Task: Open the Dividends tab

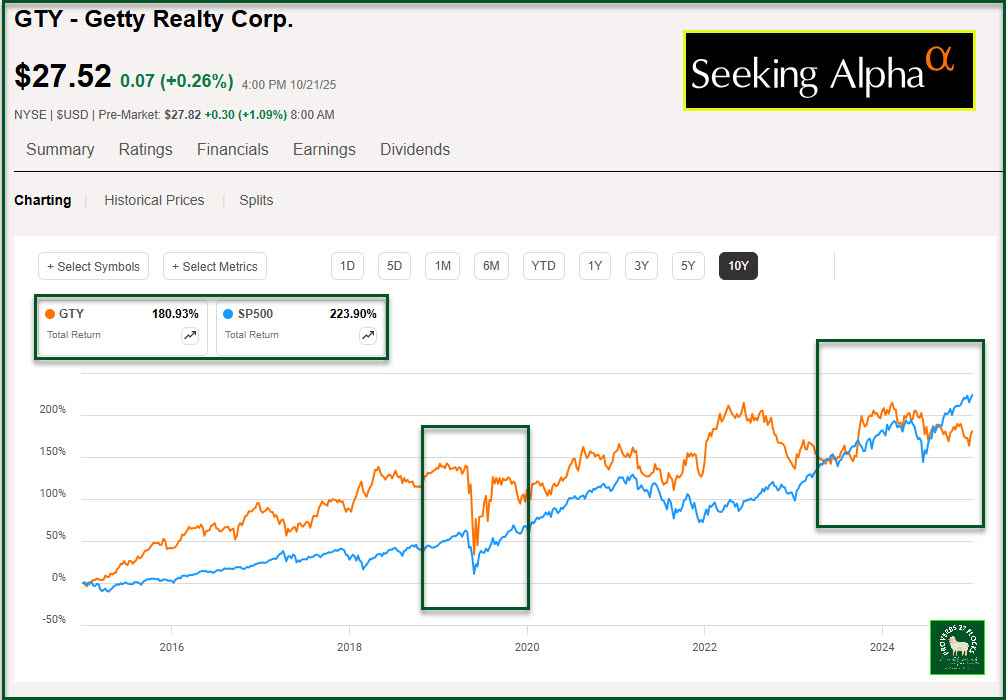Action: (415, 150)
